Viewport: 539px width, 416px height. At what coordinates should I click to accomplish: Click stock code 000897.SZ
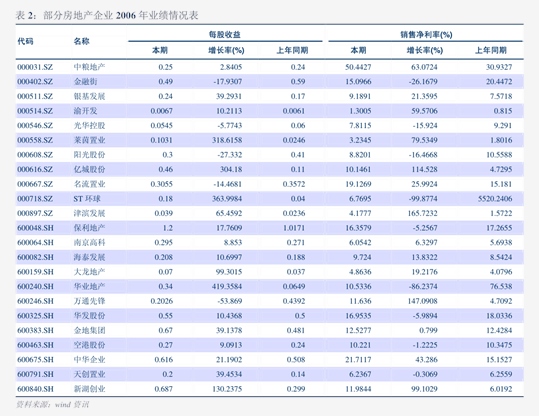click(35, 213)
